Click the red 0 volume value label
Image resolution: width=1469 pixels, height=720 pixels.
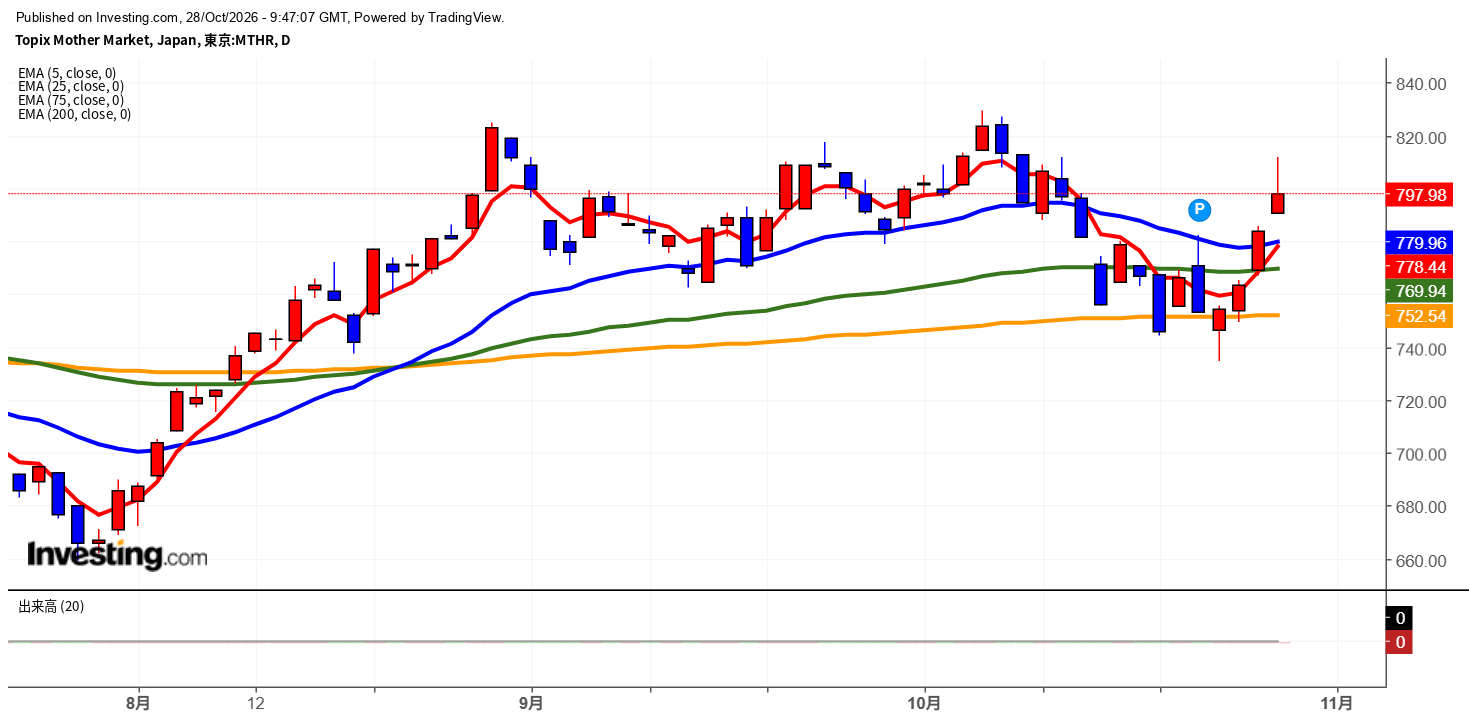(x=1399, y=642)
